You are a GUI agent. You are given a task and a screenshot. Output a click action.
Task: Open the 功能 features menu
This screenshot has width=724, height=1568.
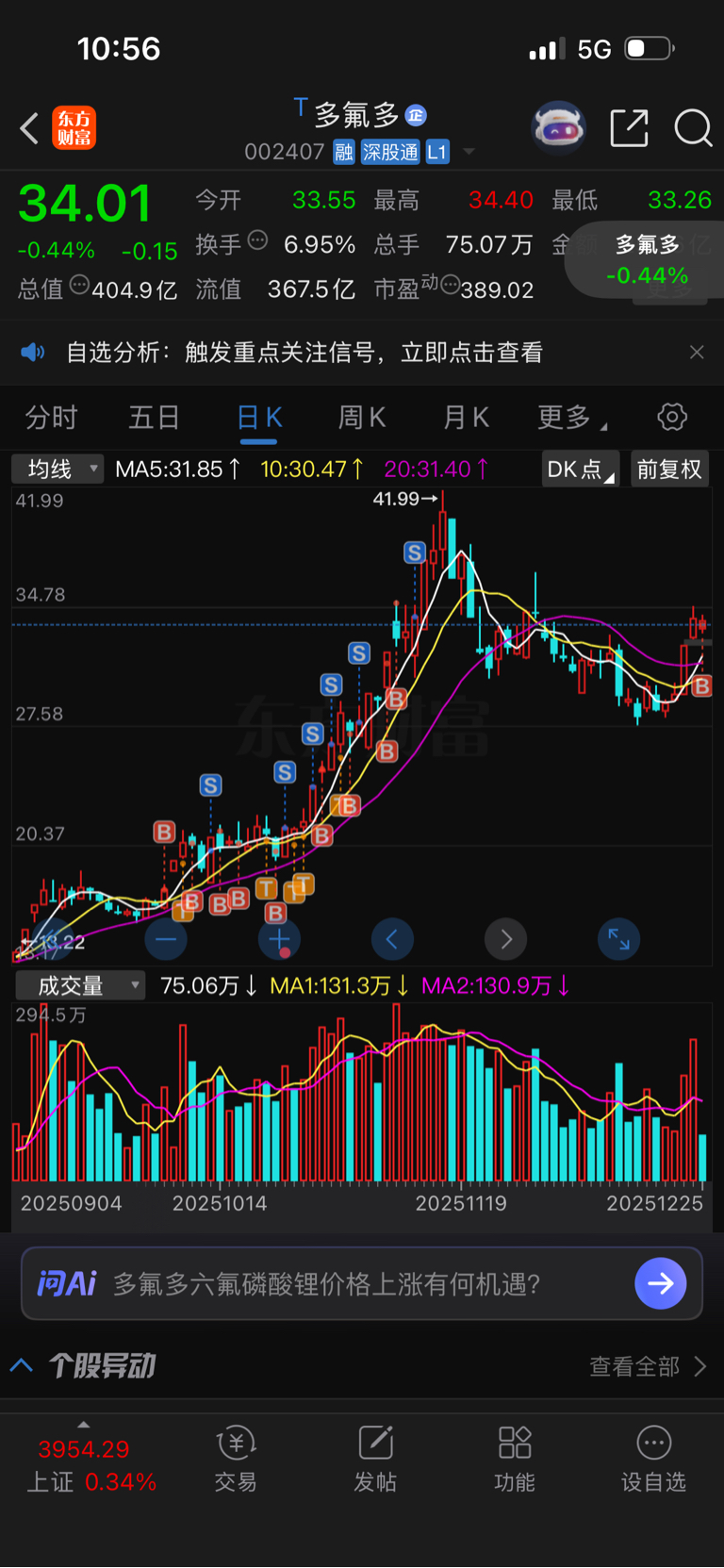click(515, 1460)
